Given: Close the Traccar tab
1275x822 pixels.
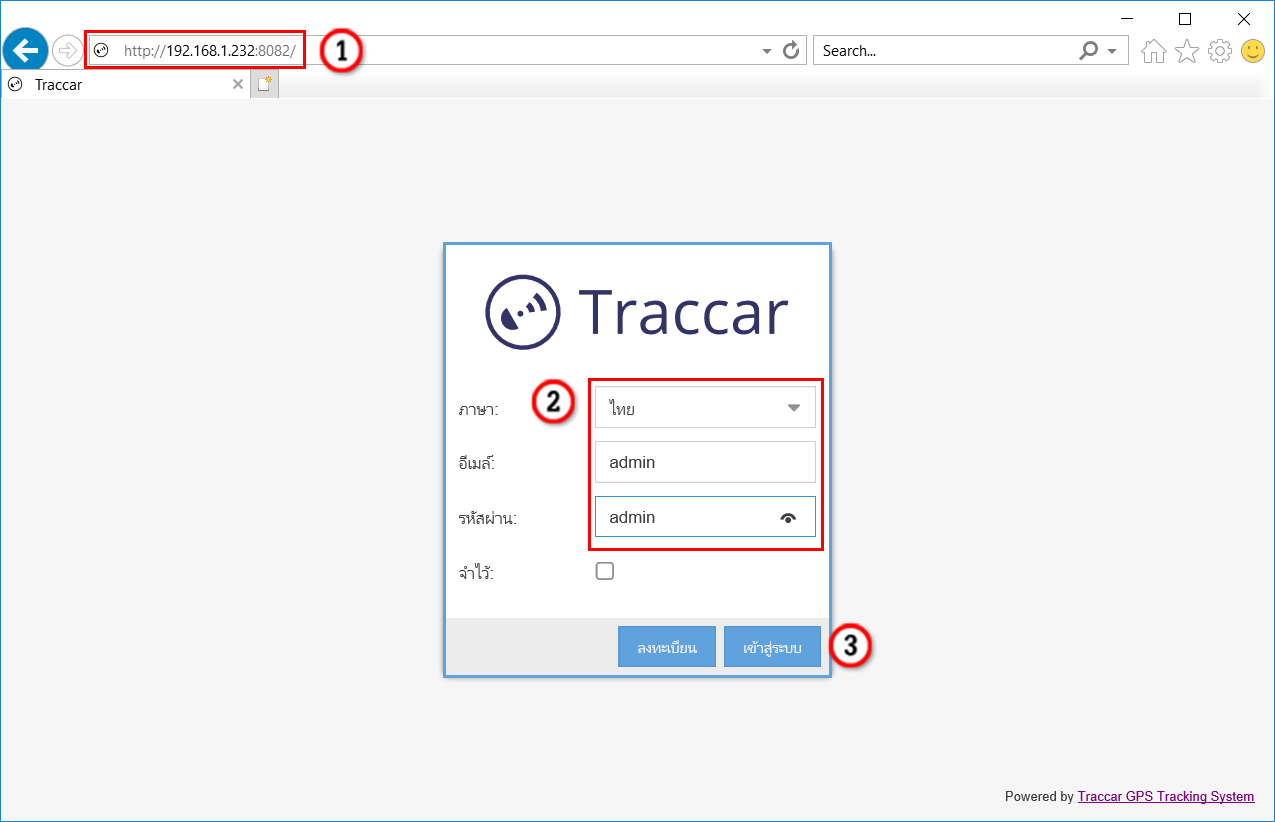Looking at the screenshot, I should [238, 85].
